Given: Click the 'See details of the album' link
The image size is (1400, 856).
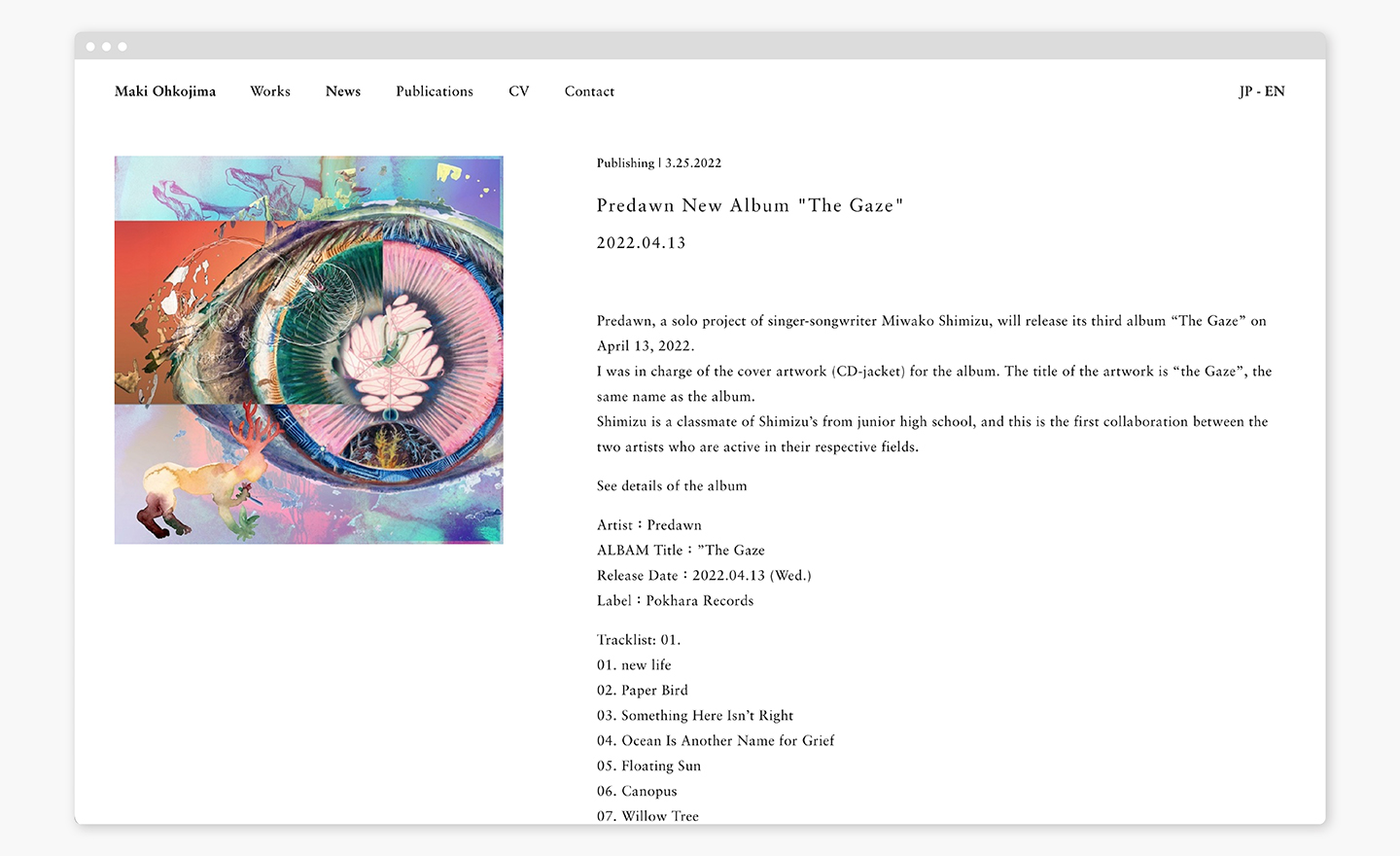Looking at the screenshot, I should (x=672, y=485).
